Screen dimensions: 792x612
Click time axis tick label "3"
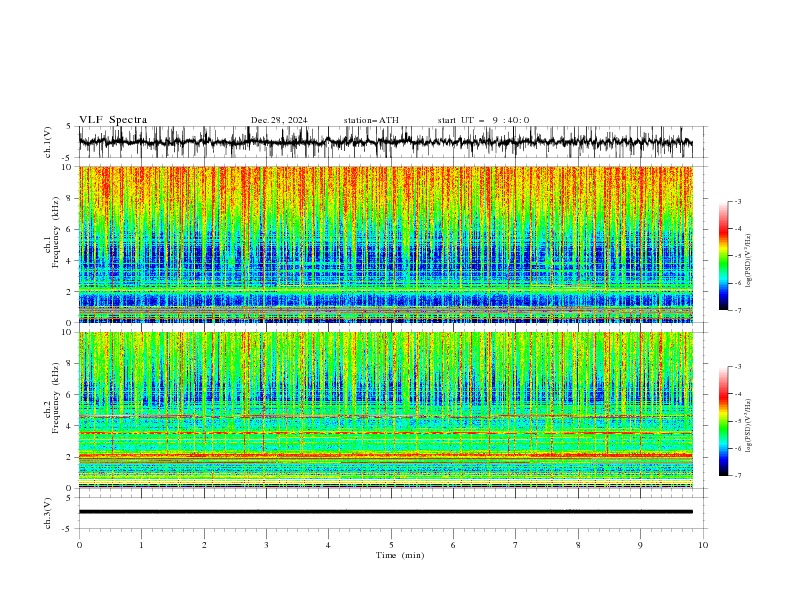pyautogui.click(x=266, y=545)
